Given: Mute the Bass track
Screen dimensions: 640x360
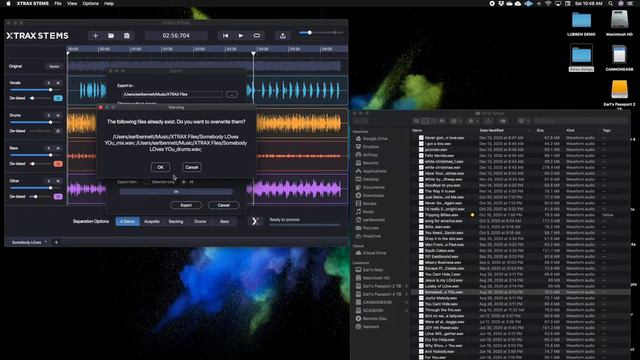Looking at the screenshot, I should click(58, 148).
